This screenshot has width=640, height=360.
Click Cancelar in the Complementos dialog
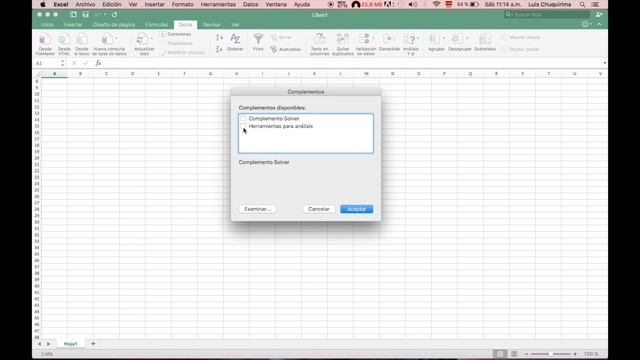tap(319, 209)
